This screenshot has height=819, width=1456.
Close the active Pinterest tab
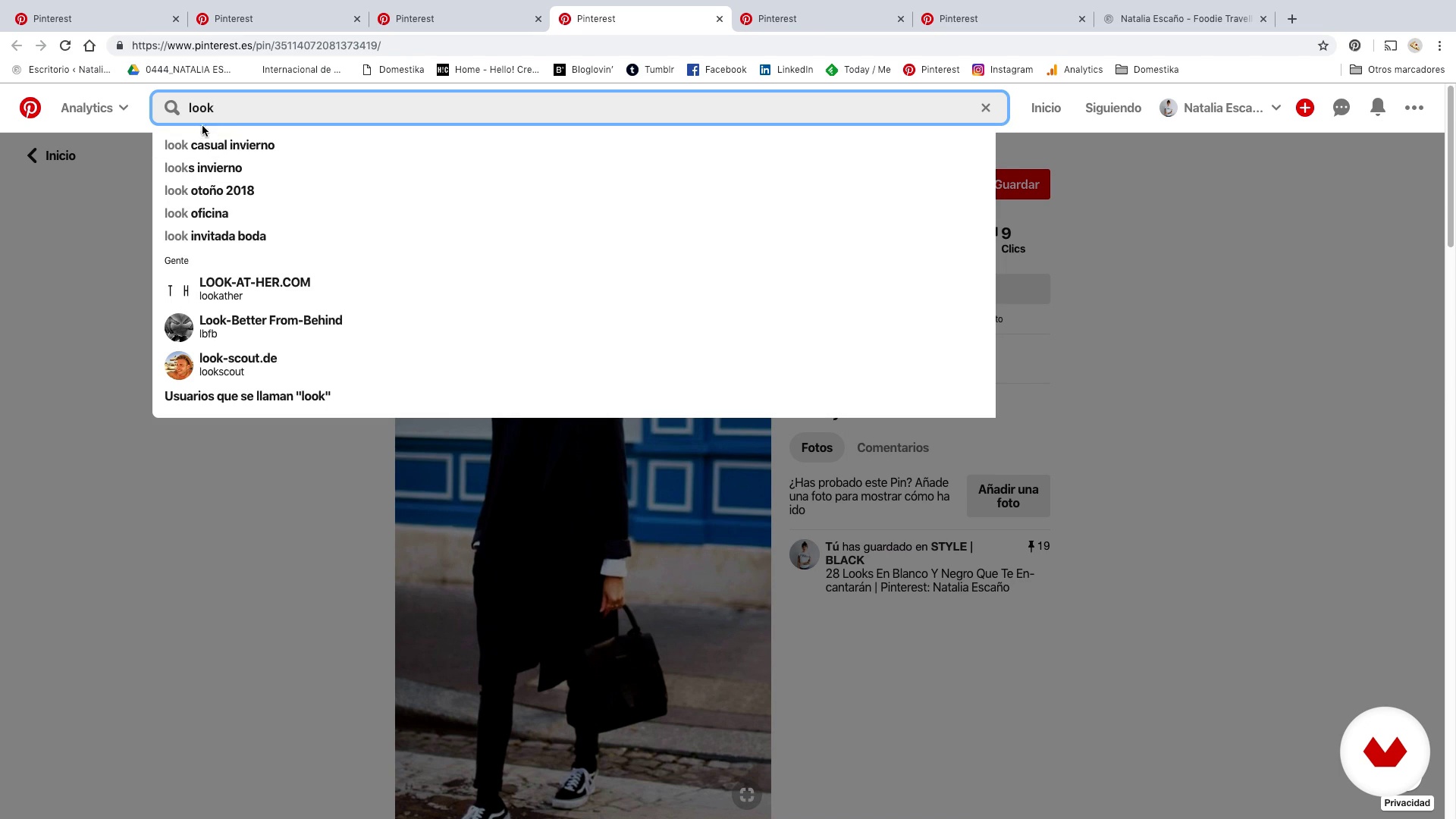click(x=720, y=19)
